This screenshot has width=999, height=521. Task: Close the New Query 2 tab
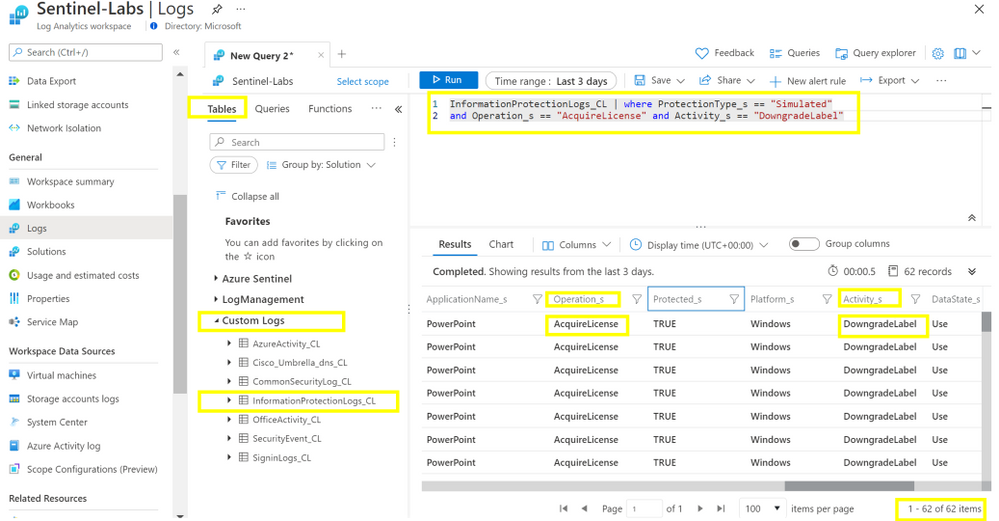coord(320,55)
